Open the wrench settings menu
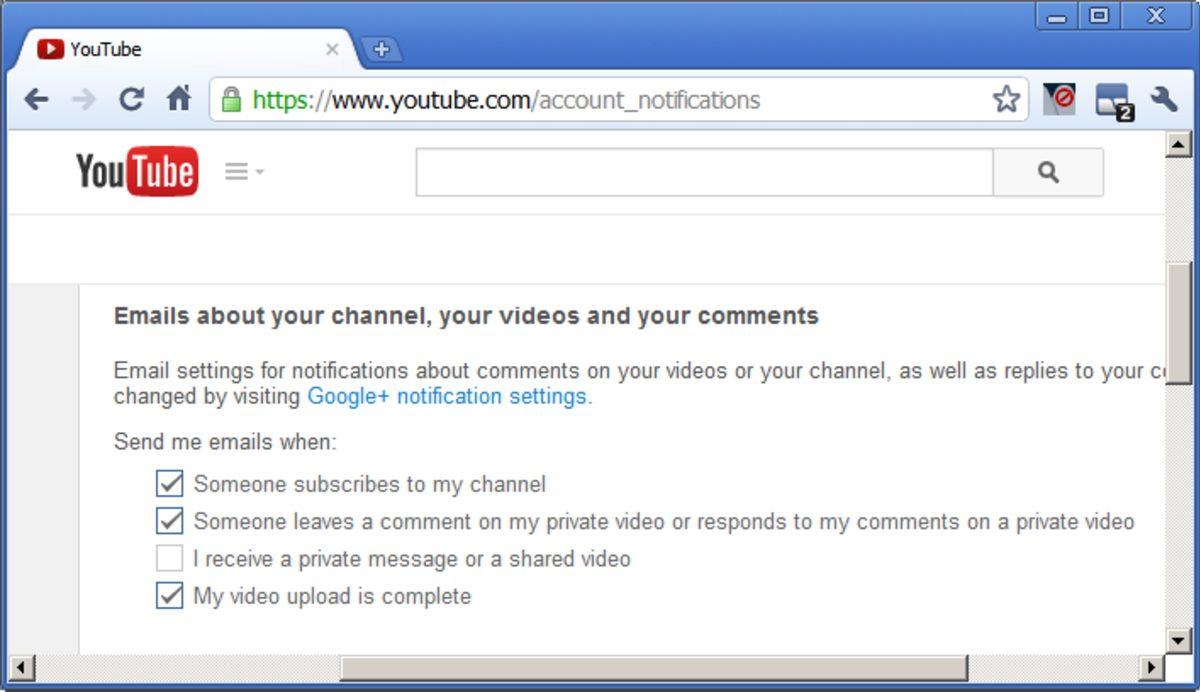1200x692 pixels. [1164, 99]
